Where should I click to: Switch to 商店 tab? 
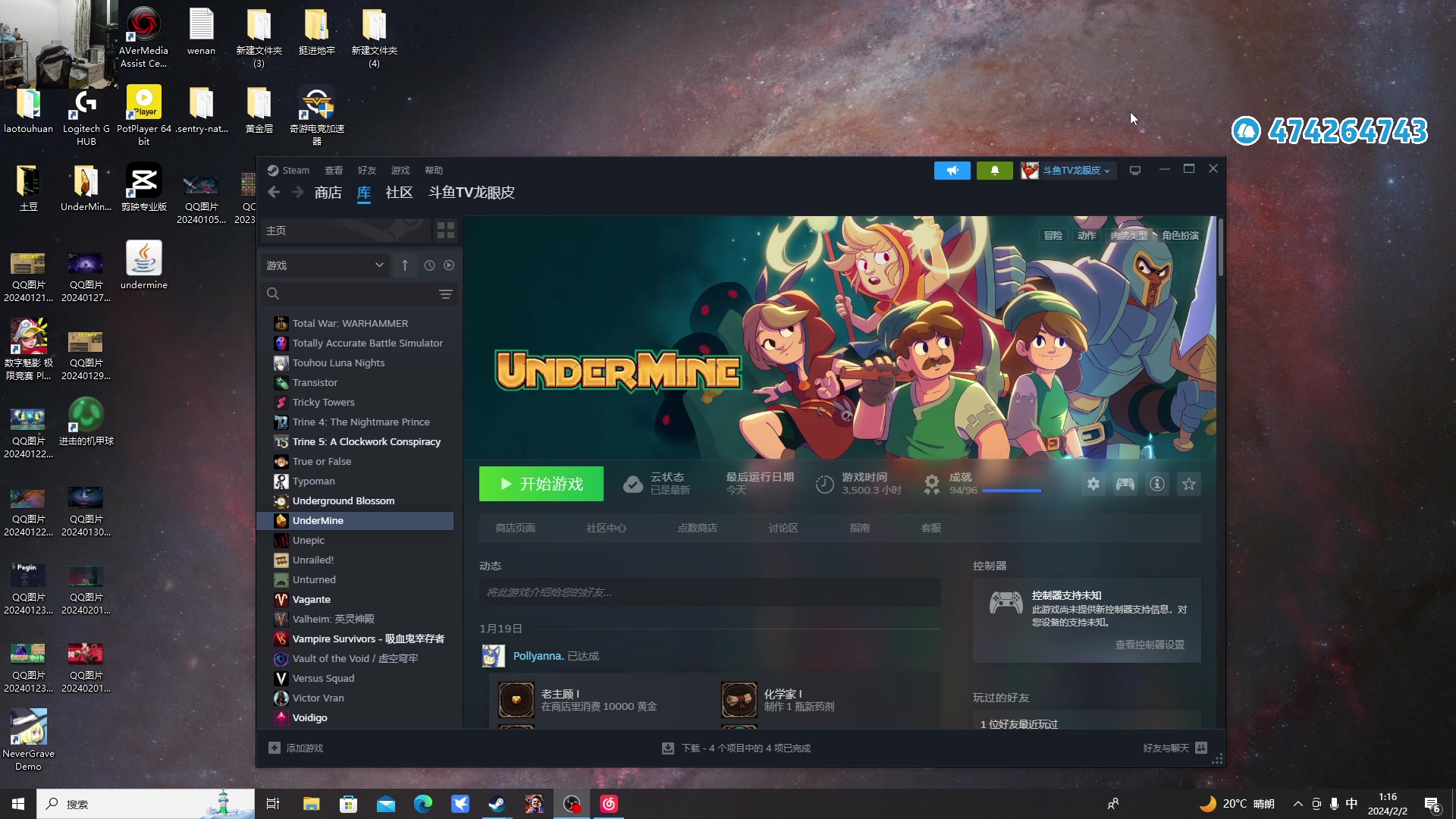point(328,193)
